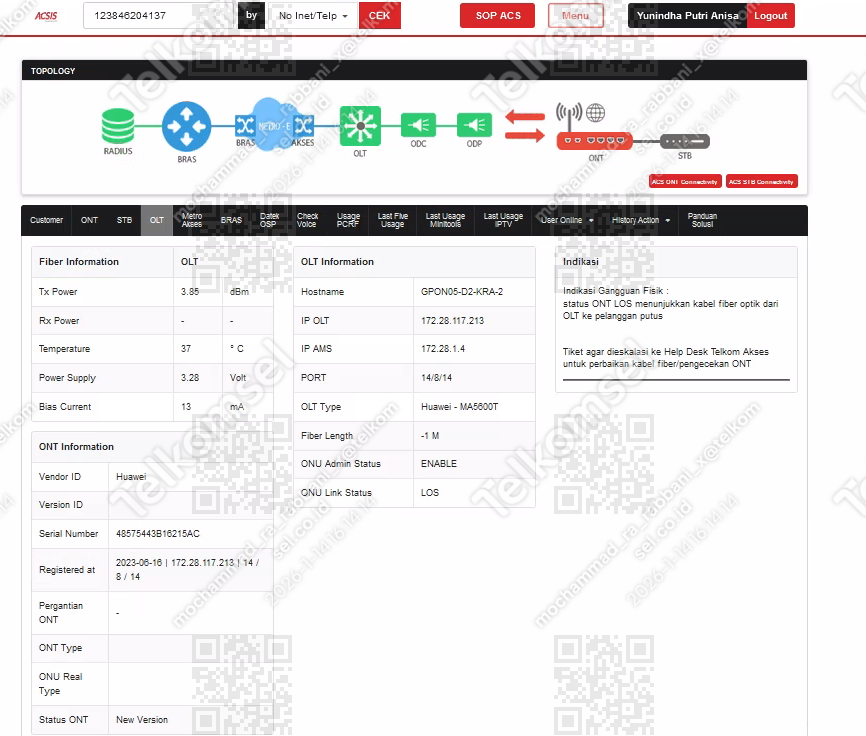The height and width of the screenshot is (736, 866).
Task: Click the green OLT icon
Action: click(x=360, y=126)
